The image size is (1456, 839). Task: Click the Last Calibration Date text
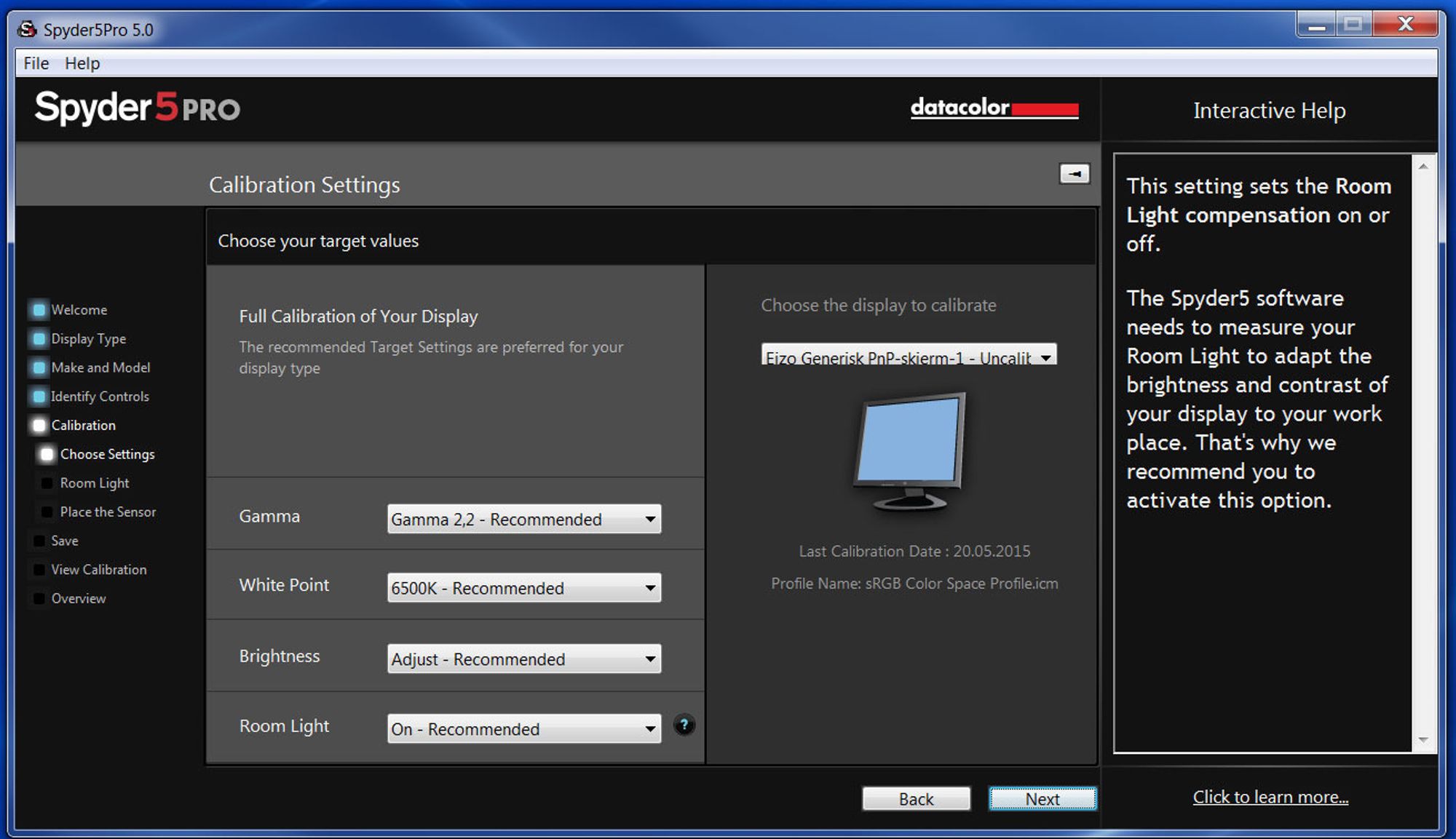(914, 552)
